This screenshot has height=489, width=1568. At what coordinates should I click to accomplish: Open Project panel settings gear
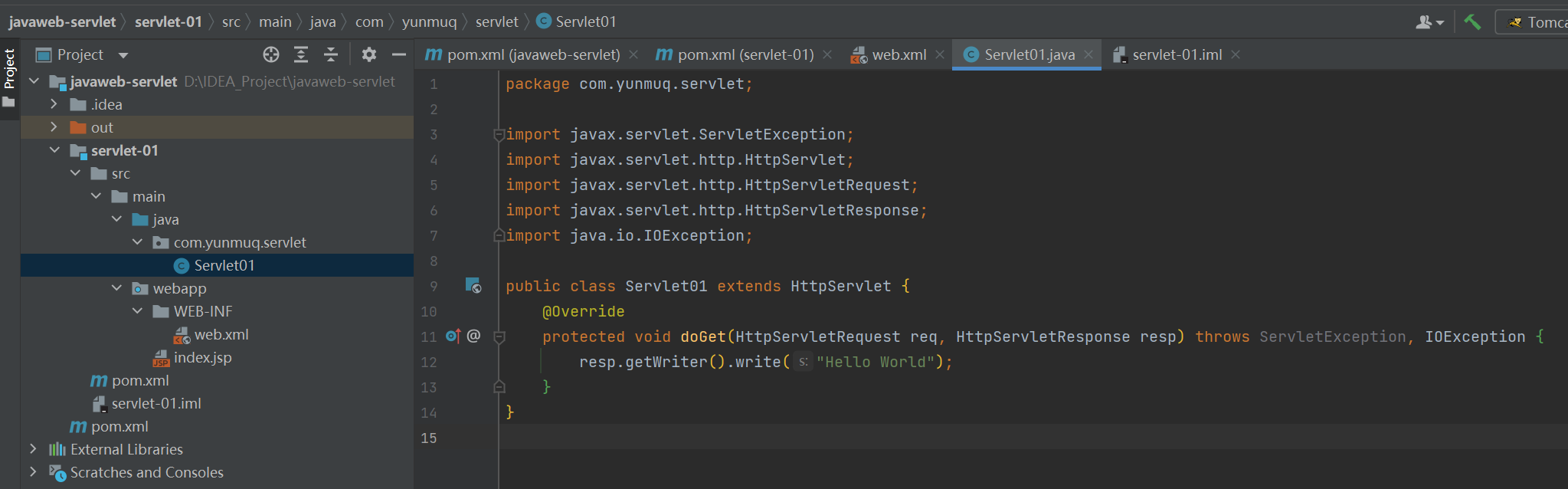pos(369,54)
